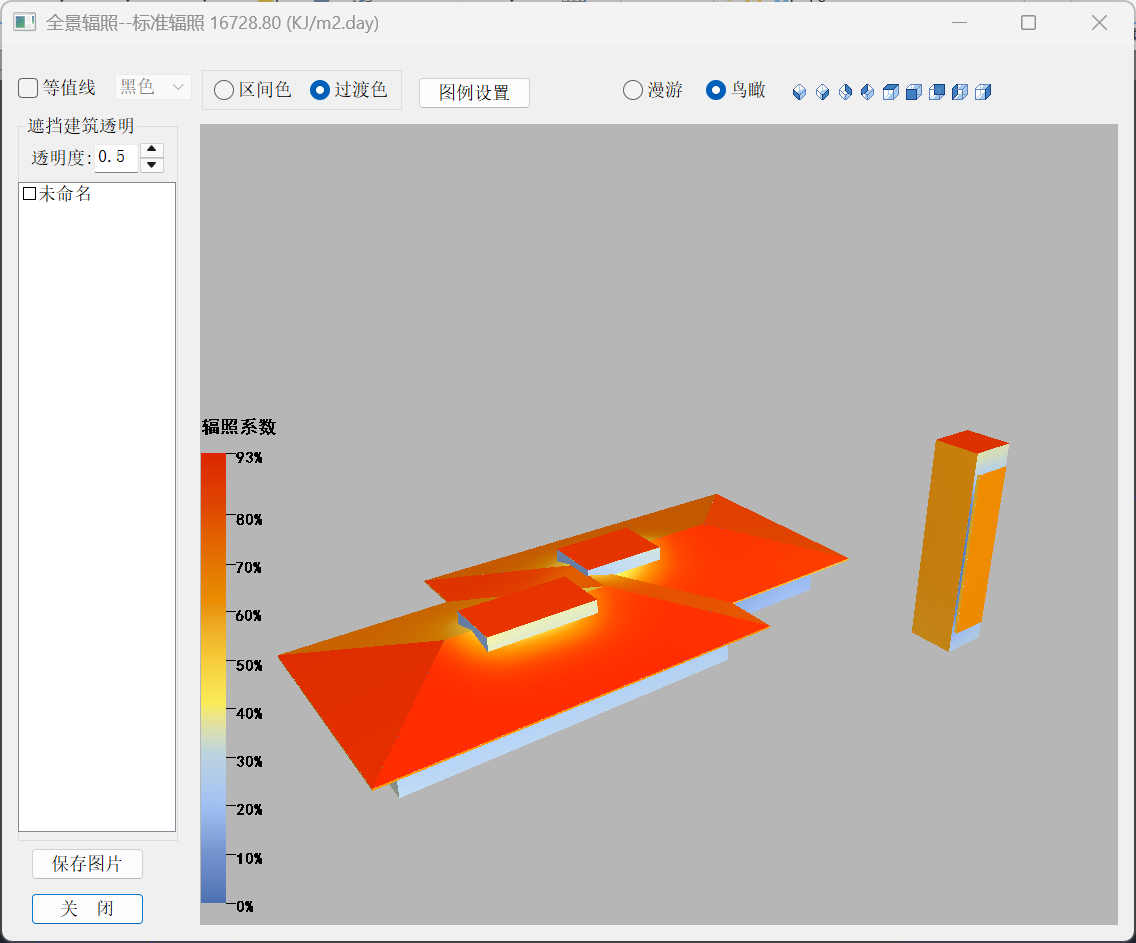Click the 辐照系数 legend color bar

pyautogui.click(x=213, y=678)
